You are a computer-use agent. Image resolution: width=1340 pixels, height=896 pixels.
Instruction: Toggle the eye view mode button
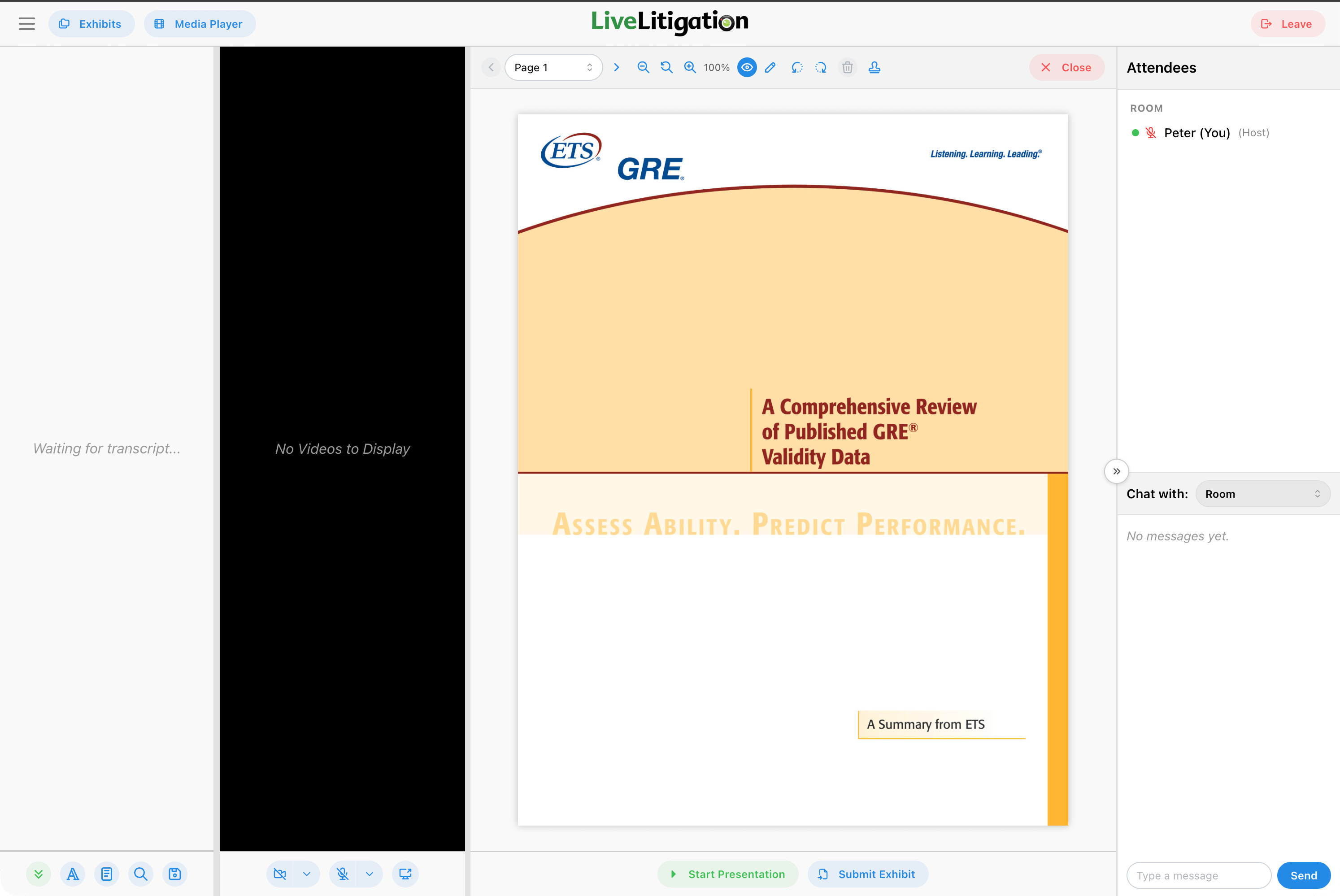pyautogui.click(x=746, y=67)
